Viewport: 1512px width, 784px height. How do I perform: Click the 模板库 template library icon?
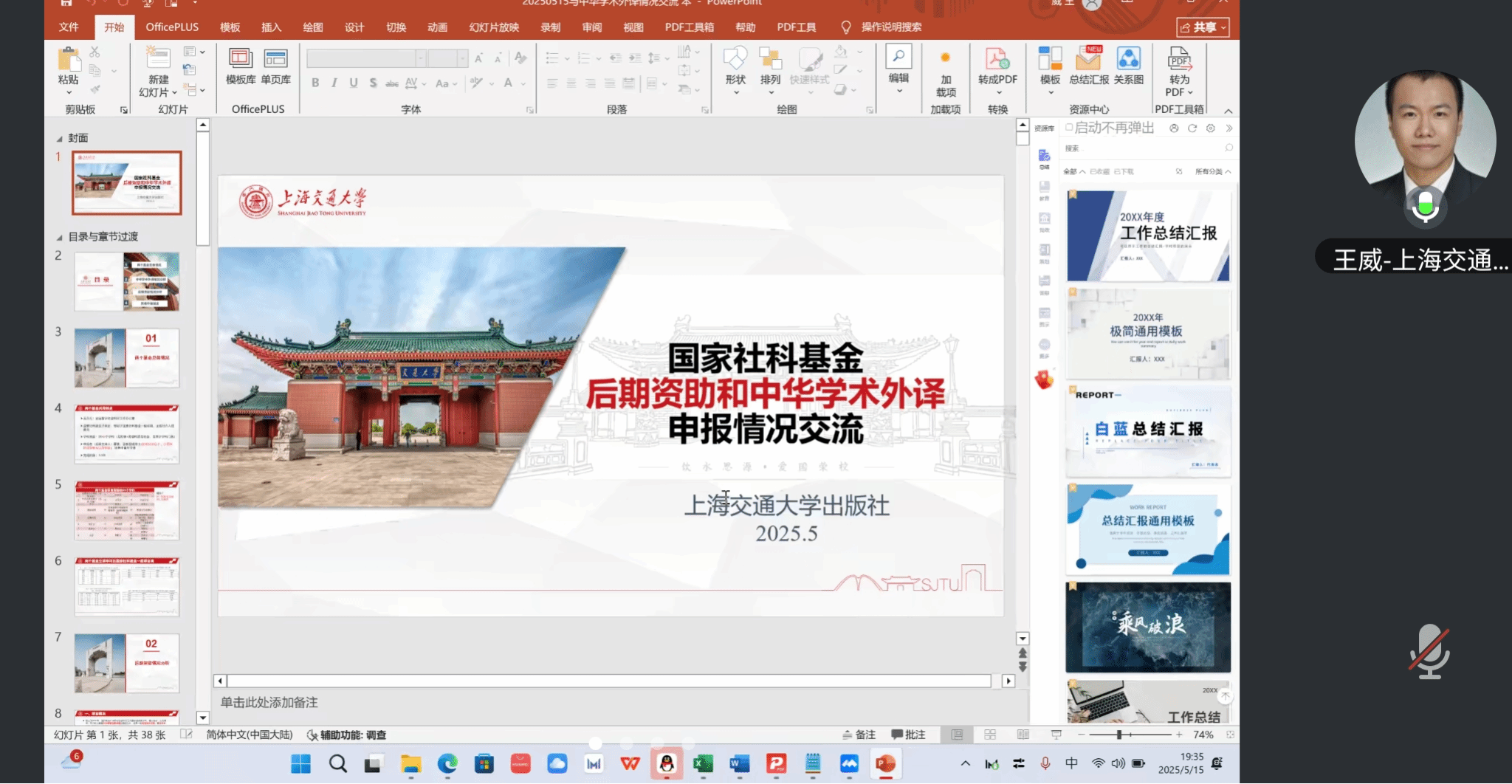pyautogui.click(x=241, y=66)
